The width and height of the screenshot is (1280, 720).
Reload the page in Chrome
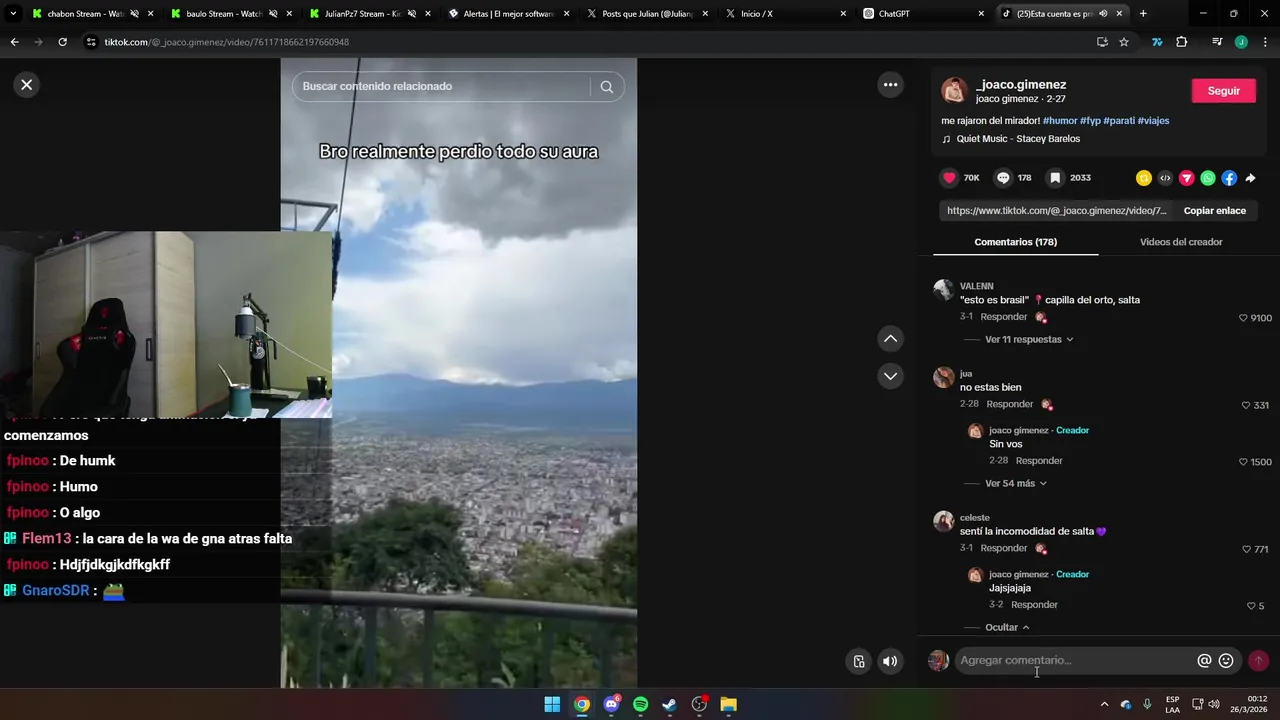[x=62, y=42]
